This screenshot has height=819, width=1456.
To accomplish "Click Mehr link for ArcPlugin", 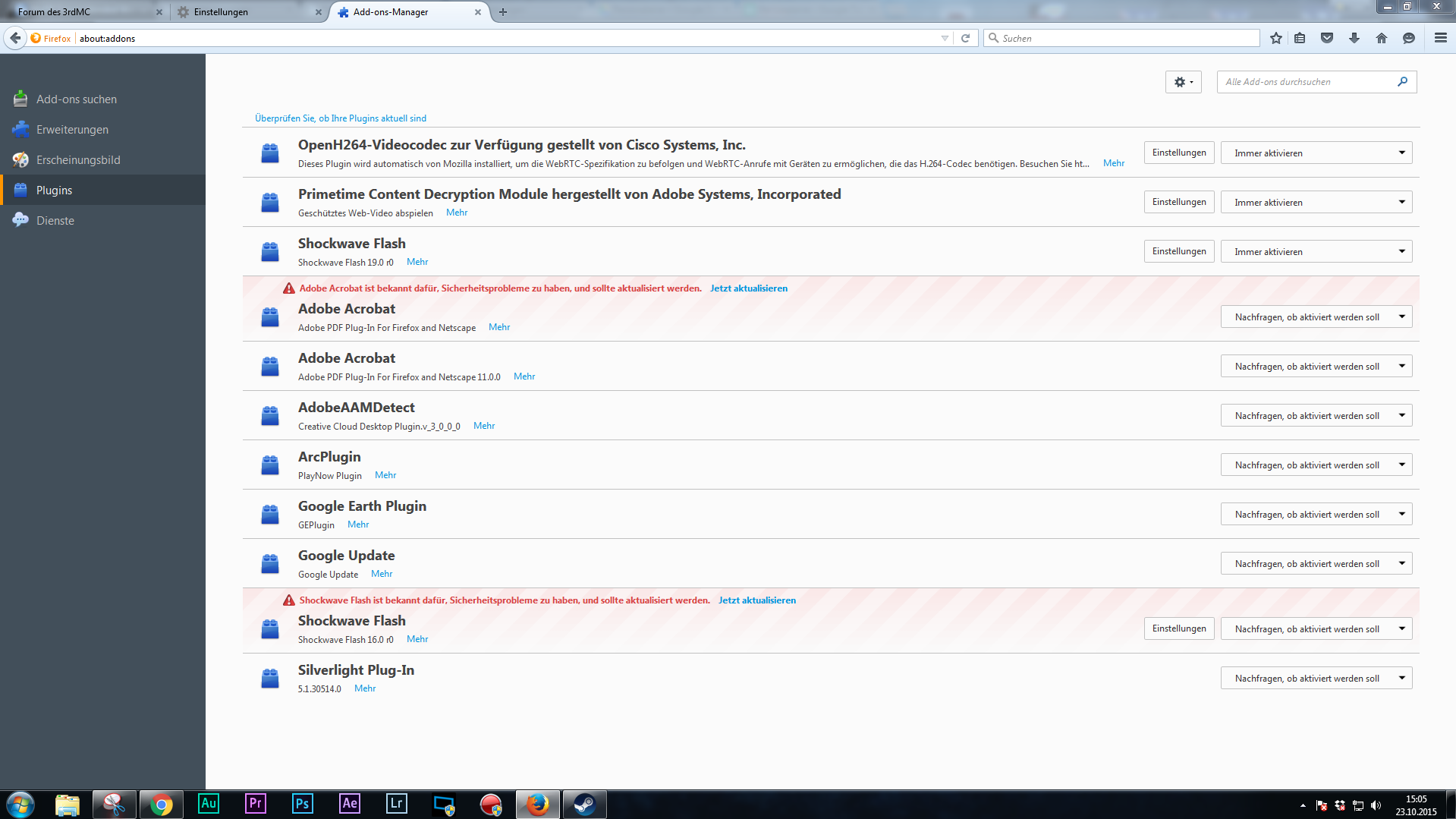I will 385,475.
